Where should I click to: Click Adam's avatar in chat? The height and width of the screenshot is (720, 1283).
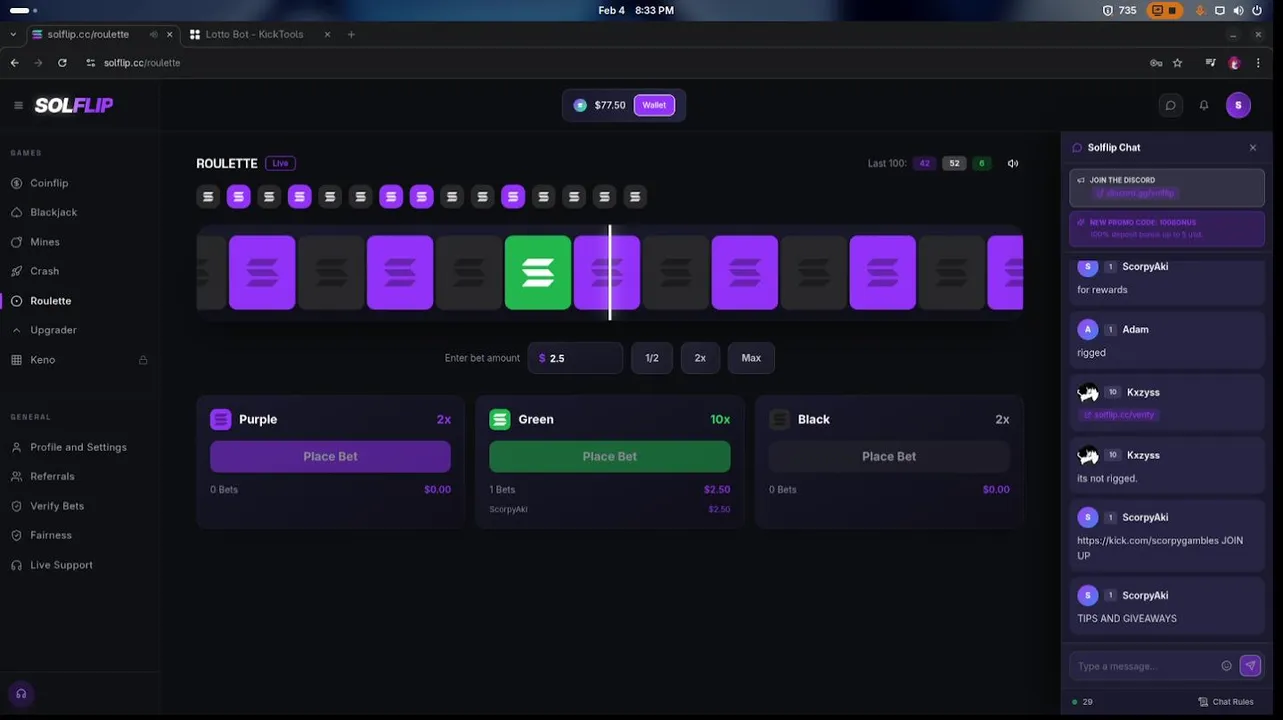(x=1088, y=330)
